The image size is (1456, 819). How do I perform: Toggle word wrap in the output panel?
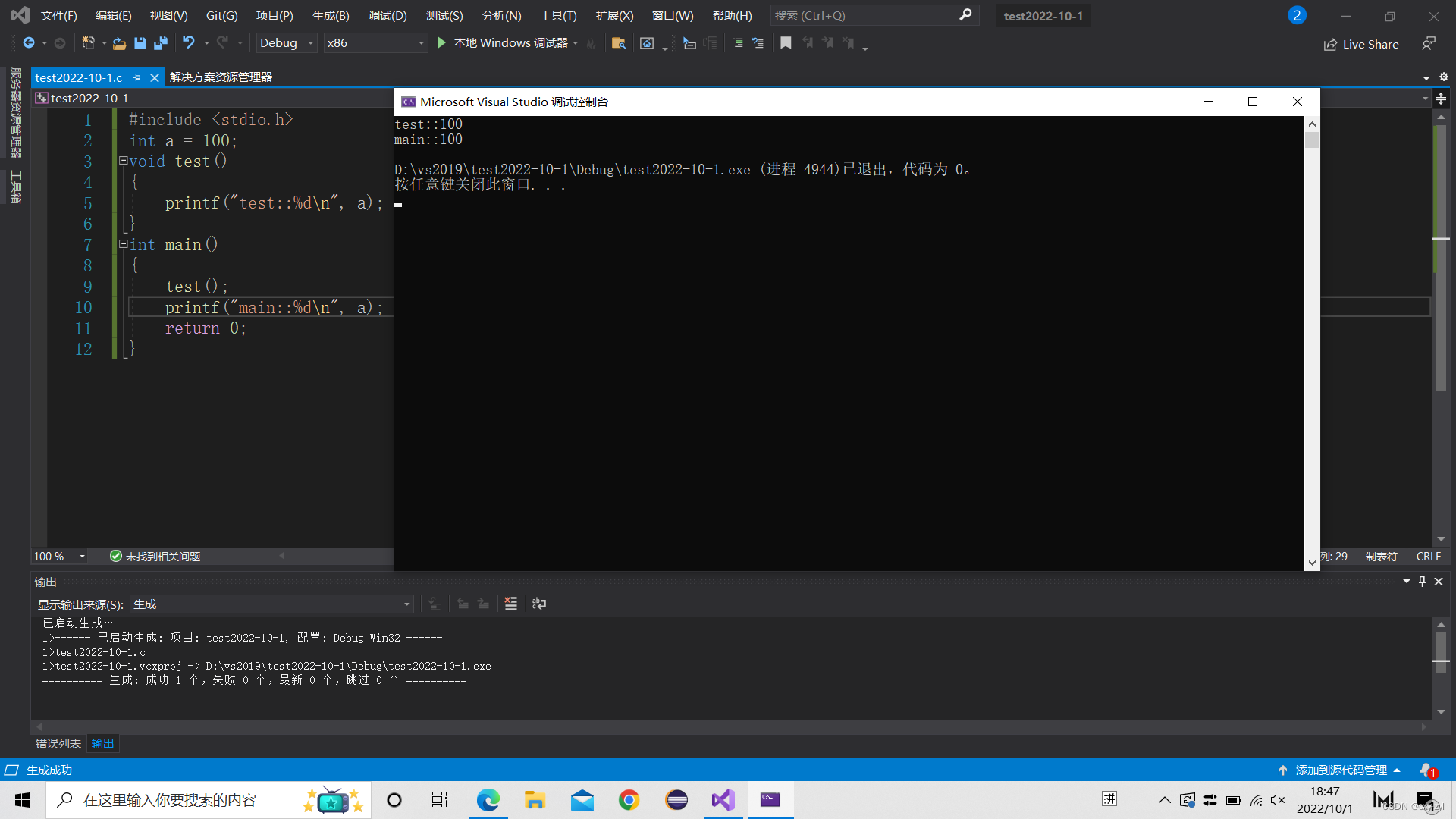click(x=539, y=604)
